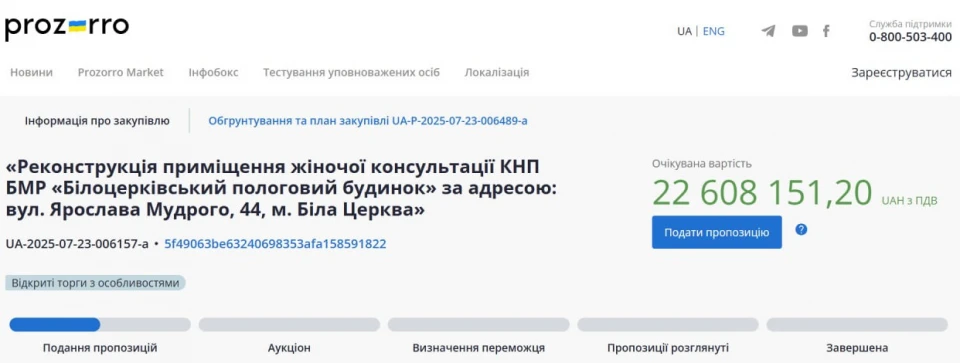This screenshot has height=363, width=960.
Task: Open the YouTube channel icon
Action: (x=800, y=31)
